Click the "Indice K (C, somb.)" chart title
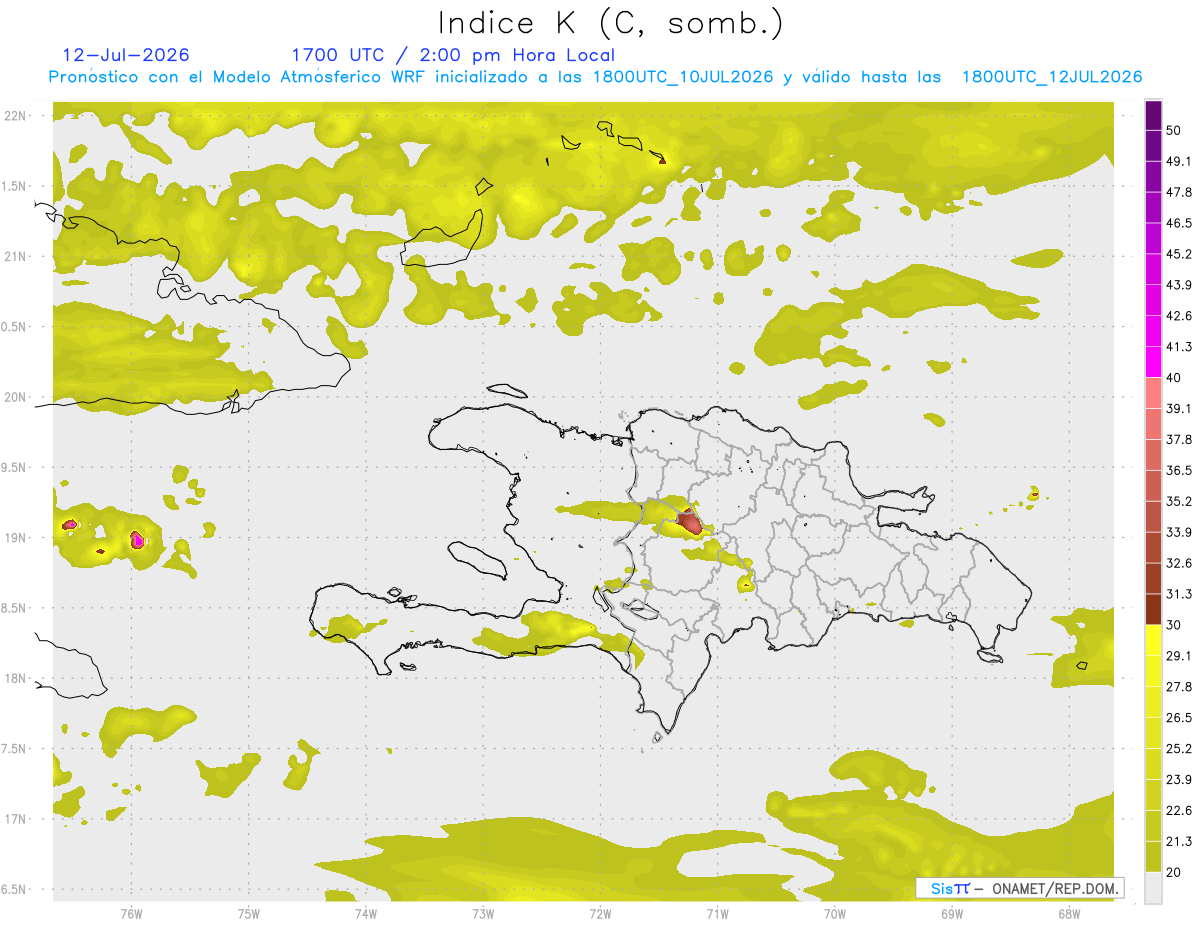 611,23
